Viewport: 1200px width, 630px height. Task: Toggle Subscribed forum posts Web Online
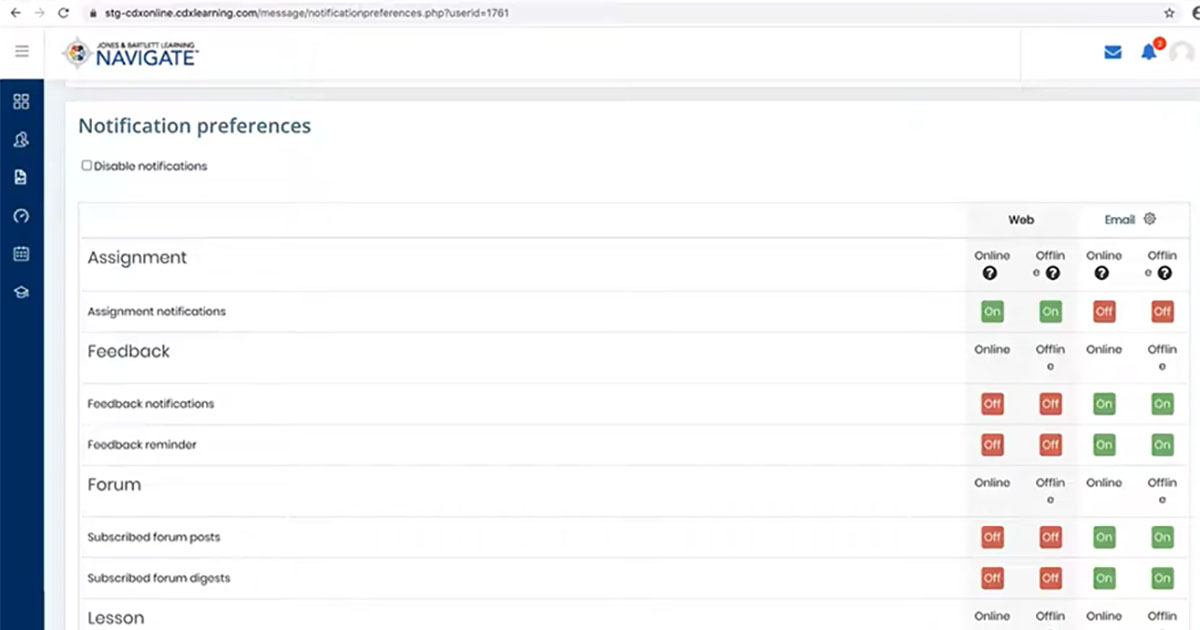(992, 537)
